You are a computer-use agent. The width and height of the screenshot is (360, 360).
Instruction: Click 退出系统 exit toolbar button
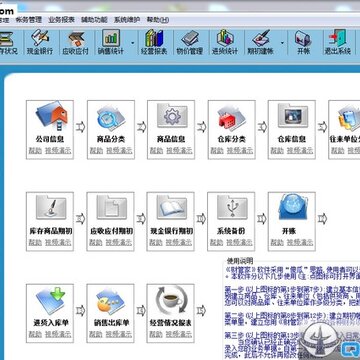tap(338, 43)
